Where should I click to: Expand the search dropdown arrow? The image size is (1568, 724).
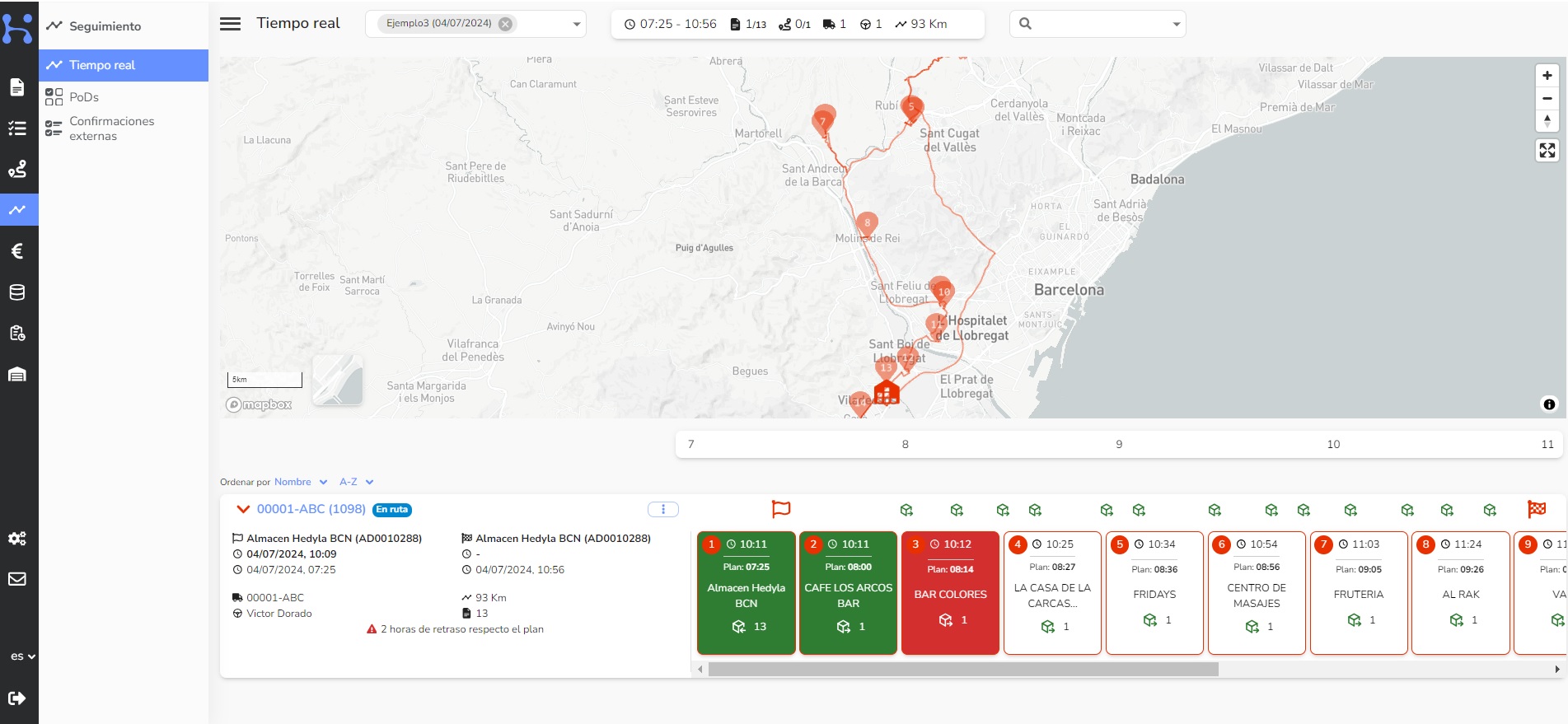coord(1177,25)
